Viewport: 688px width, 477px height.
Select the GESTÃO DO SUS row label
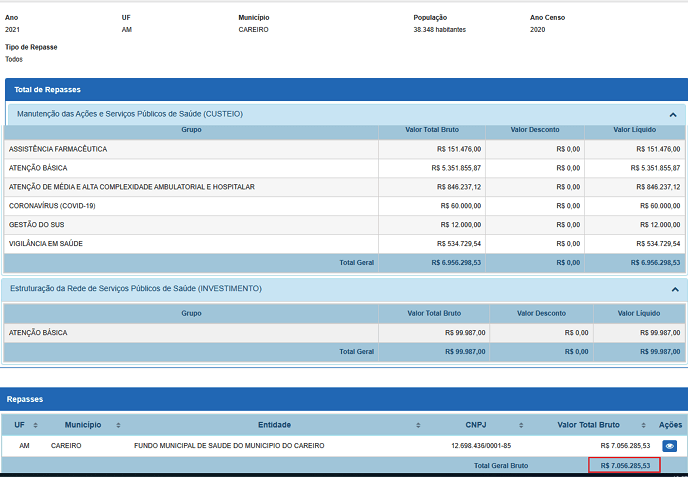pos(36,225)
